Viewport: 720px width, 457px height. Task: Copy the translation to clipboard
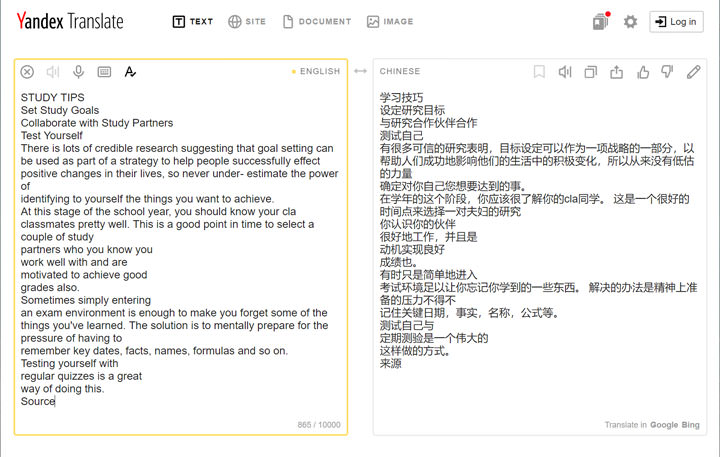pos(591,72)
